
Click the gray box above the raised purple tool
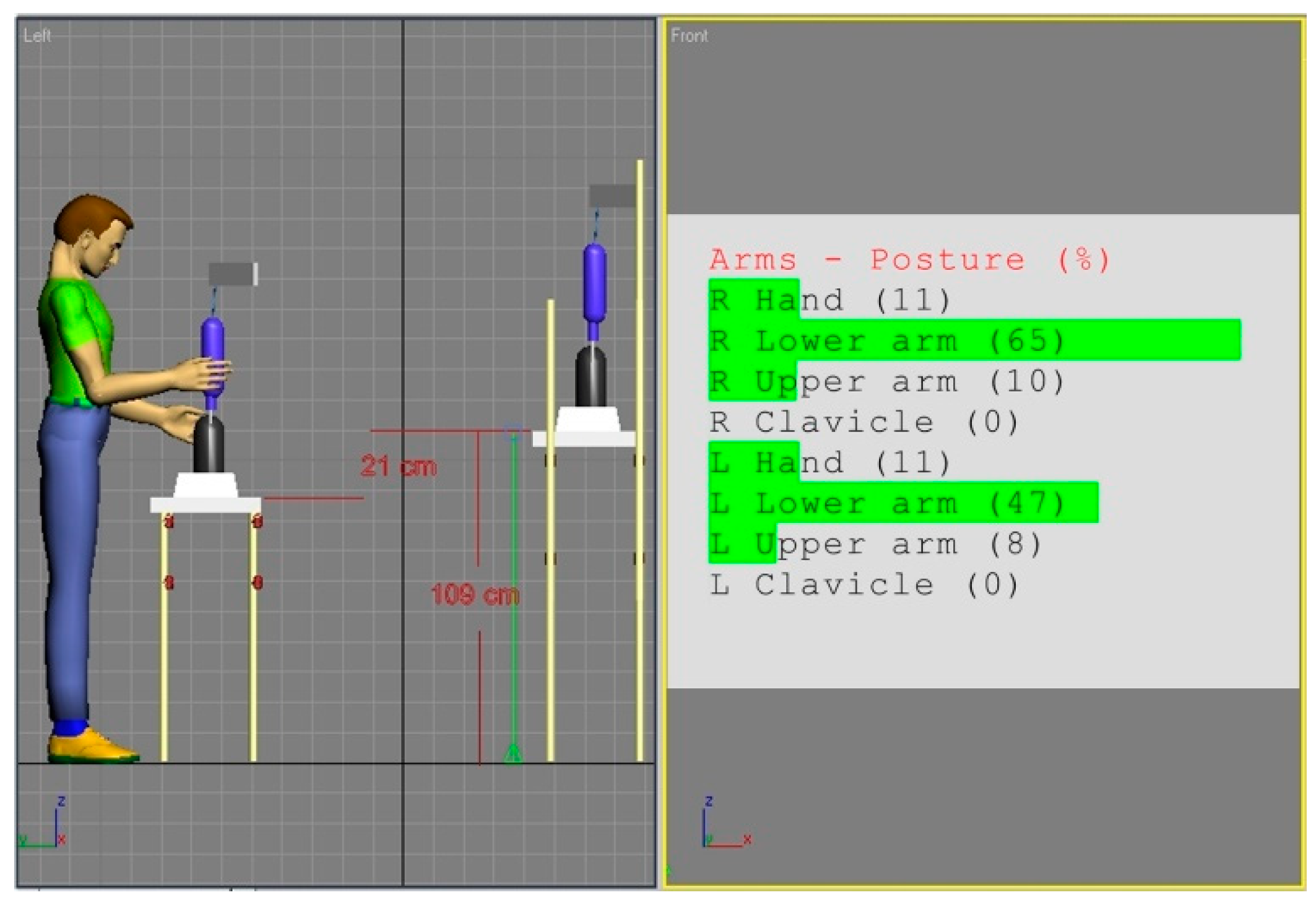pos(612,196)
